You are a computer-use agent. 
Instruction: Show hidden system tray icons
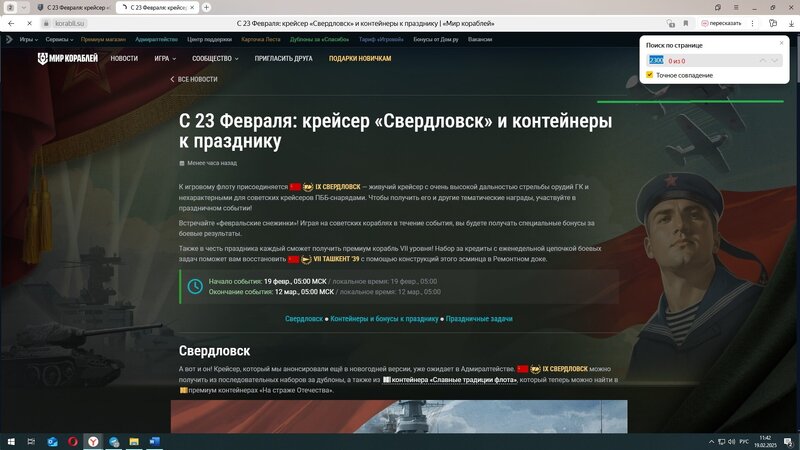coord(711,442)
